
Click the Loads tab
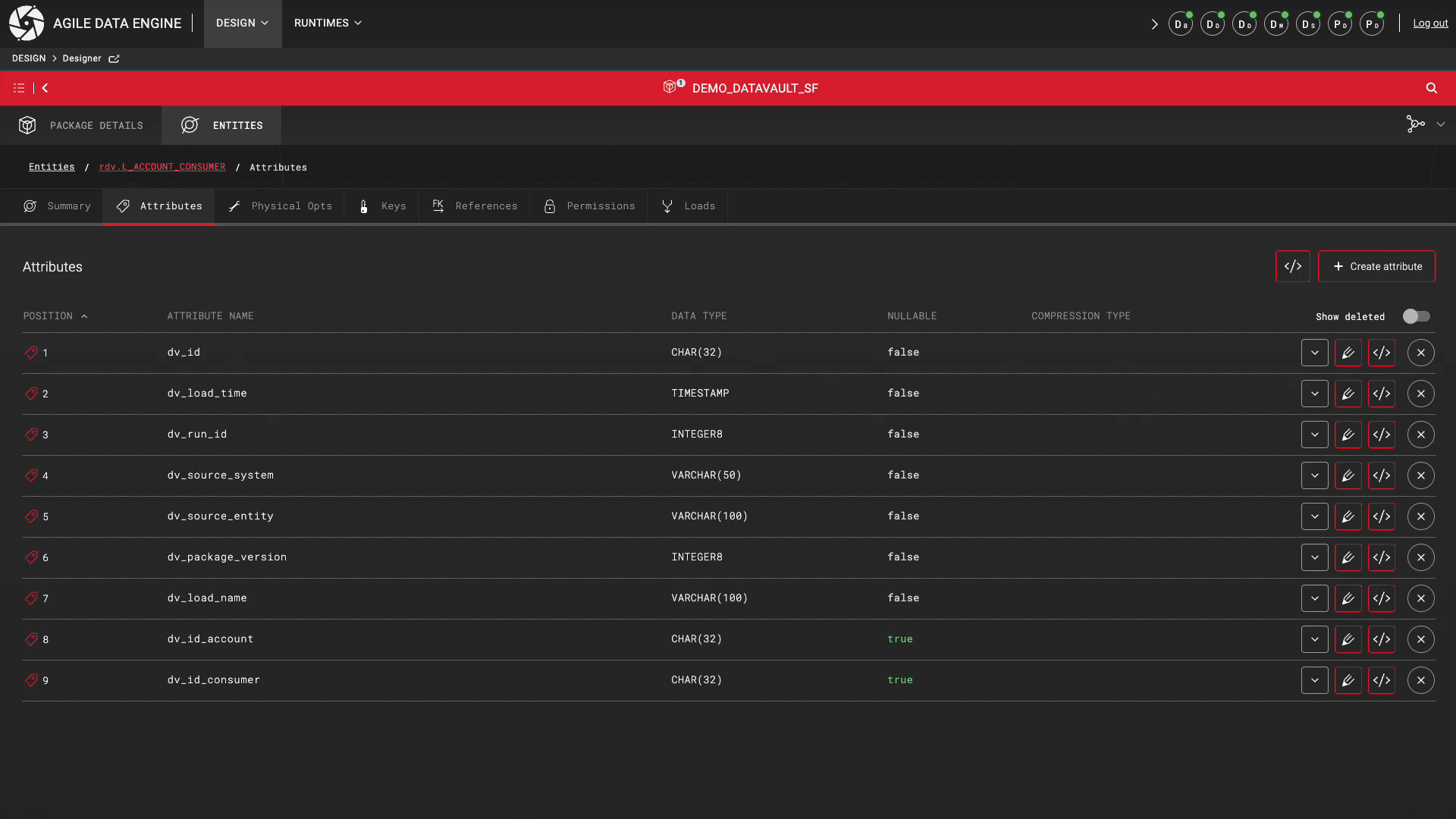[700, 206]
